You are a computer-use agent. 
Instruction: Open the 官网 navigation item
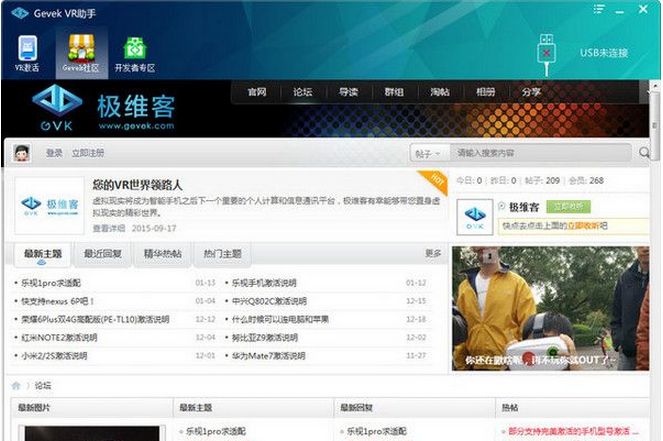click(257, 92)
